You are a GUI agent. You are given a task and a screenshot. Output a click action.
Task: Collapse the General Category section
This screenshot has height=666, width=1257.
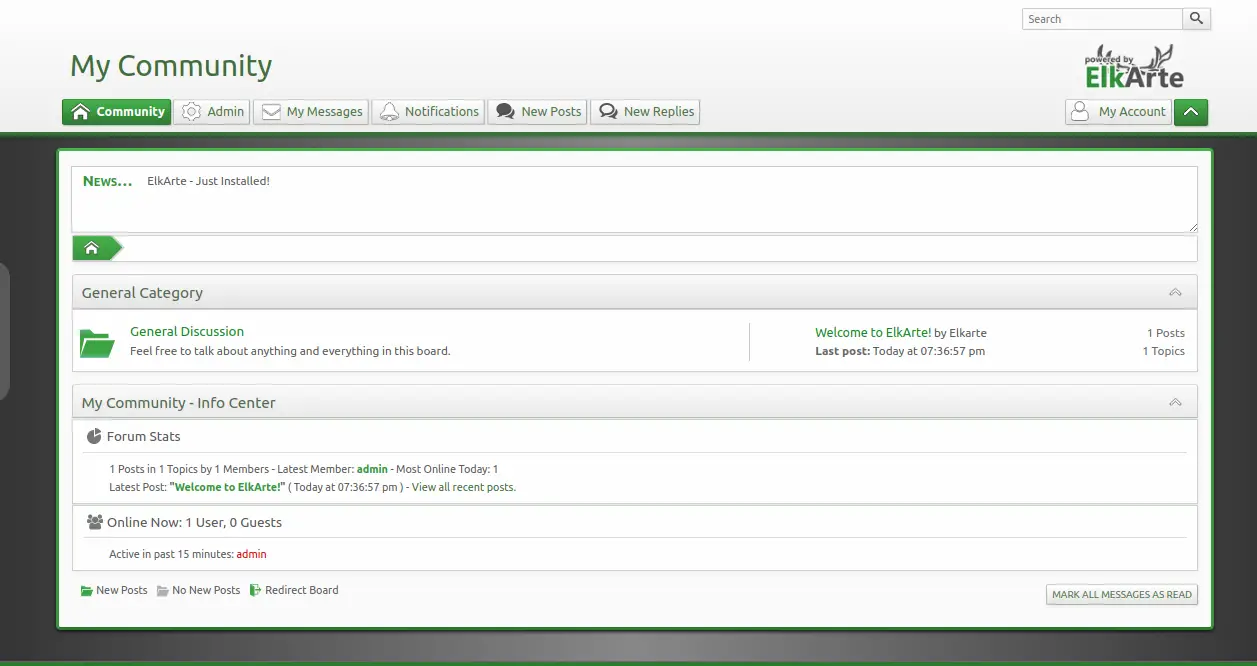point(1175,293)
